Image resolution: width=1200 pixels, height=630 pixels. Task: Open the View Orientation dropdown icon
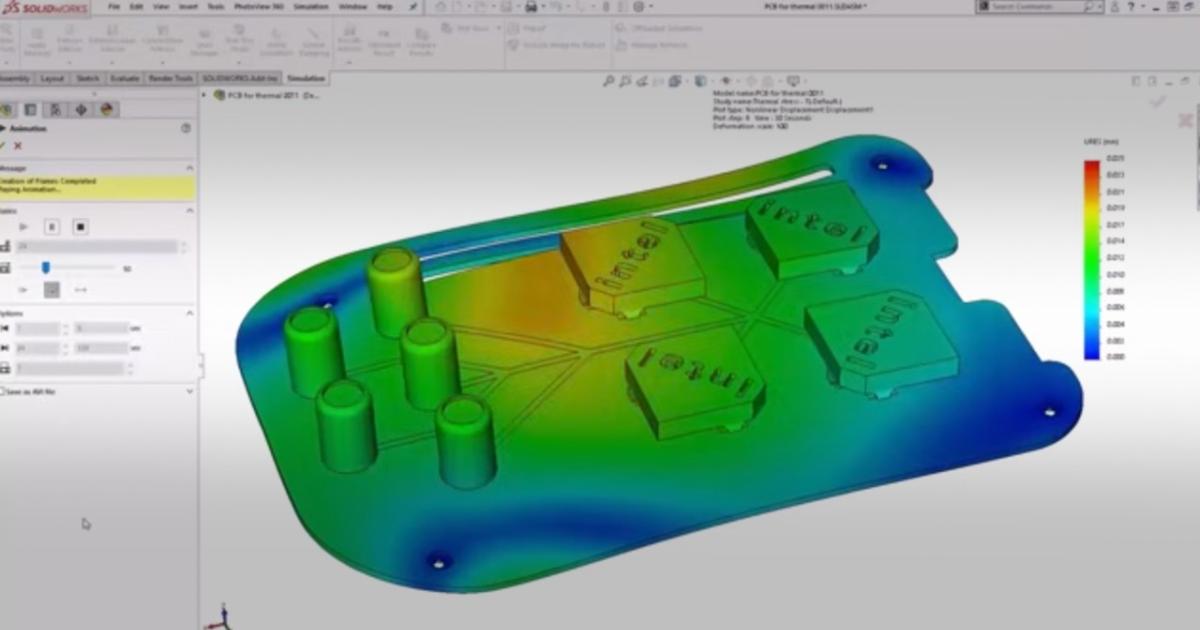675,81
